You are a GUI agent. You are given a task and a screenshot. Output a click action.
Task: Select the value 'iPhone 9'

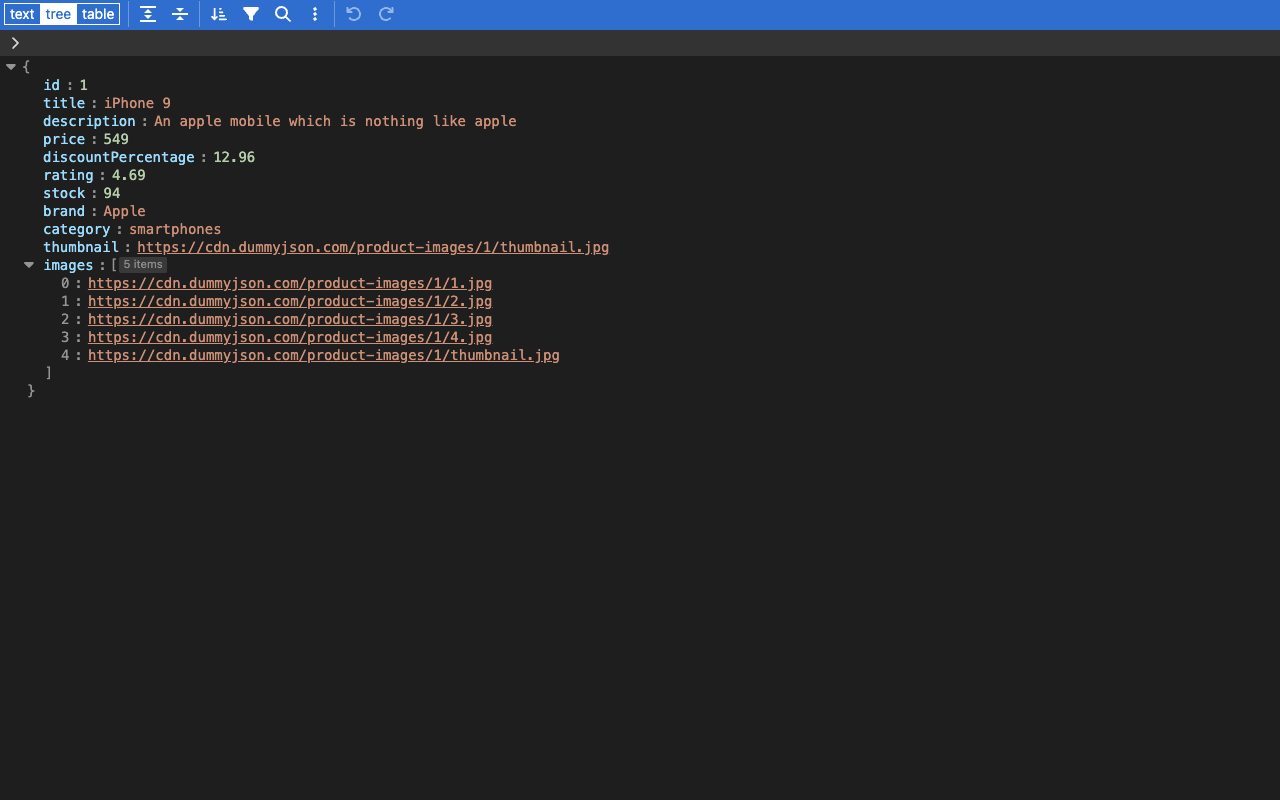pos(138,103)
